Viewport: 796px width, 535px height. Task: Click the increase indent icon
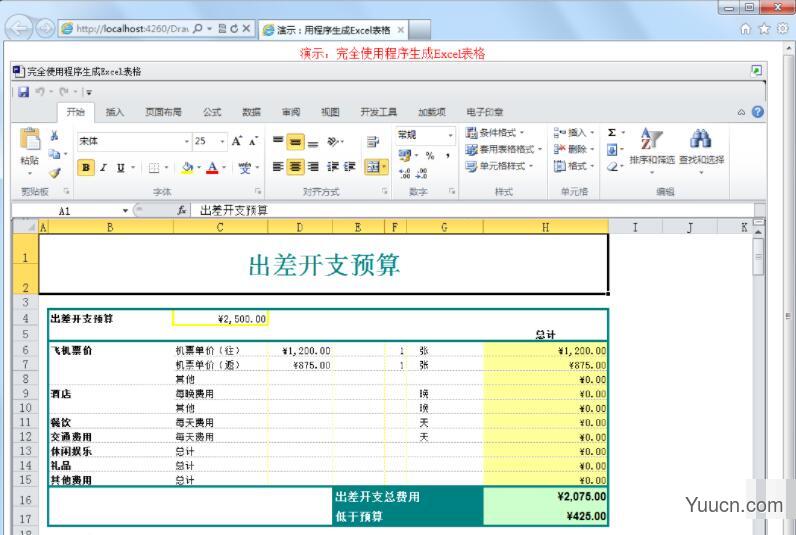click(349, 166)
